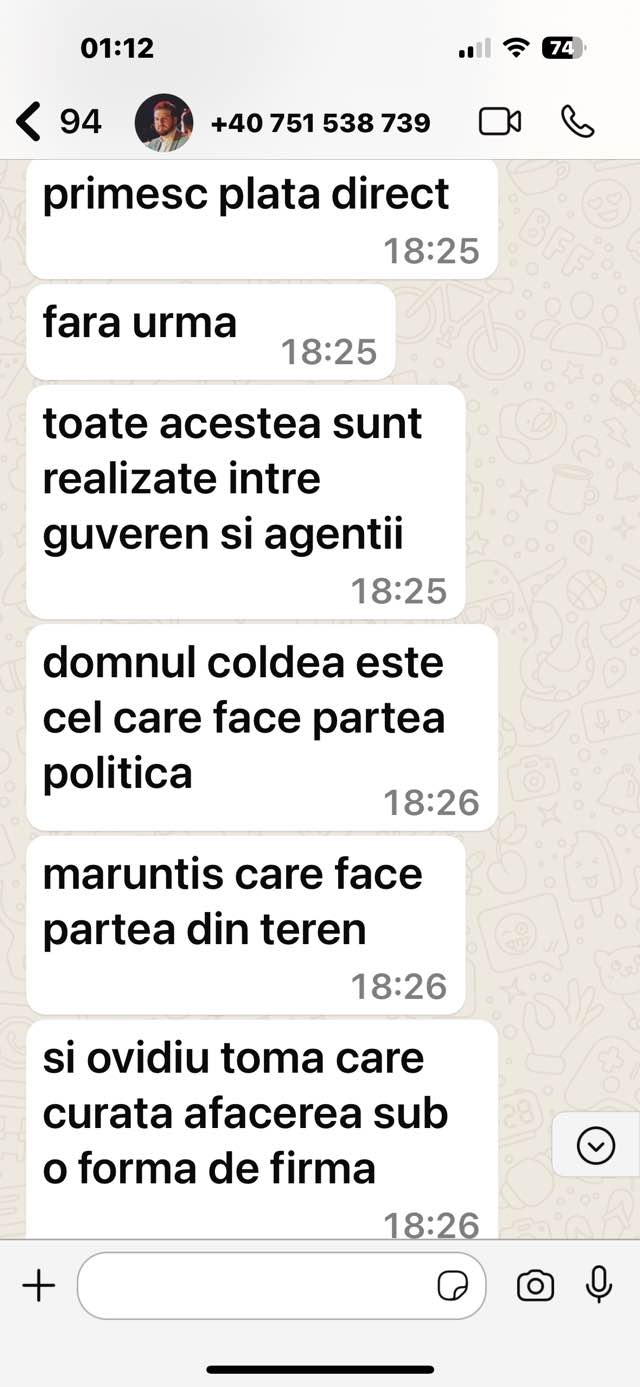The height and width of the screenshot is (1387, 640).
Task: Start a video call with the contact
Action: pyautogui.click(x=500, y=122)
